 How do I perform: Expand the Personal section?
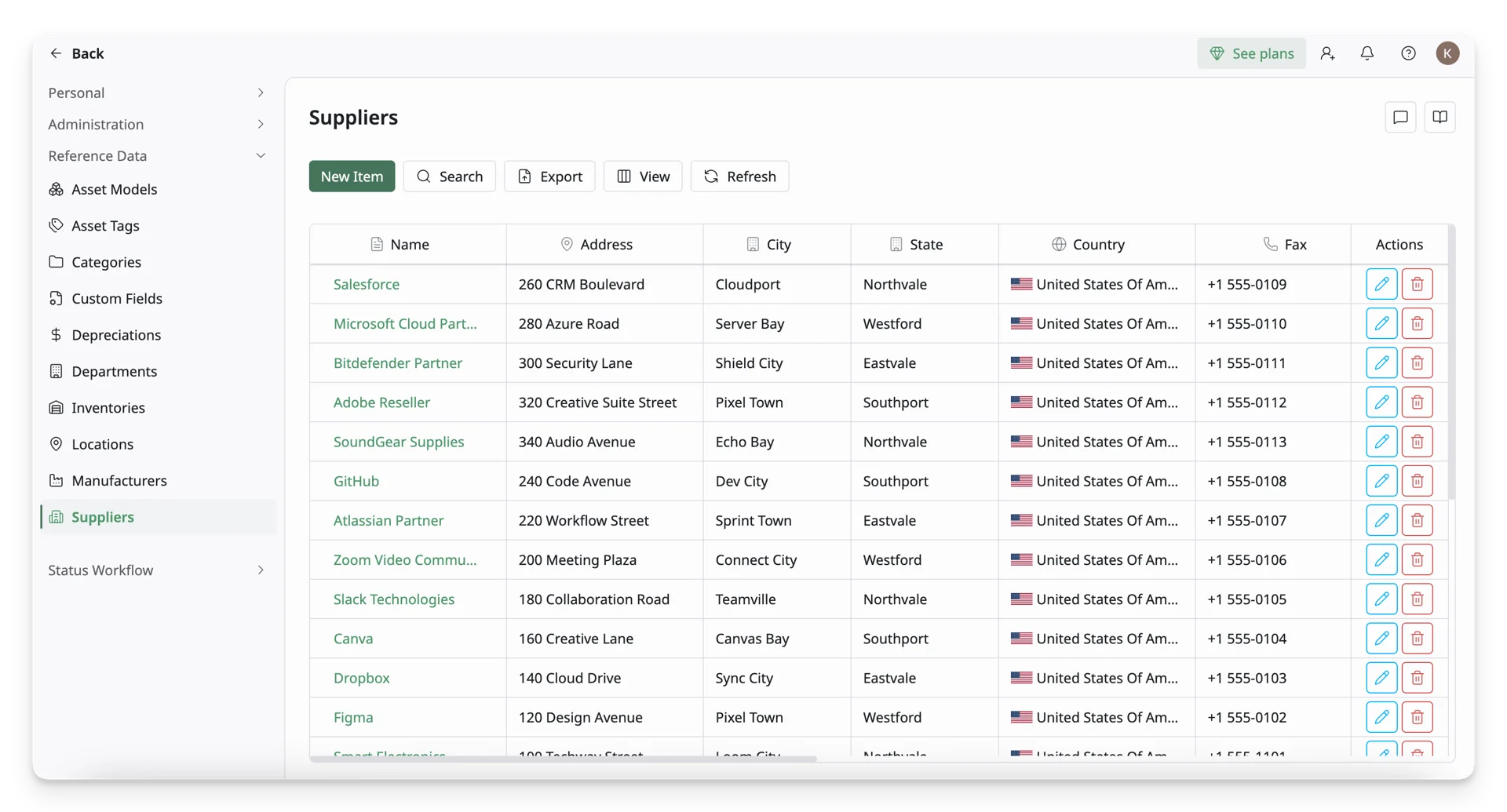(157, 93)
